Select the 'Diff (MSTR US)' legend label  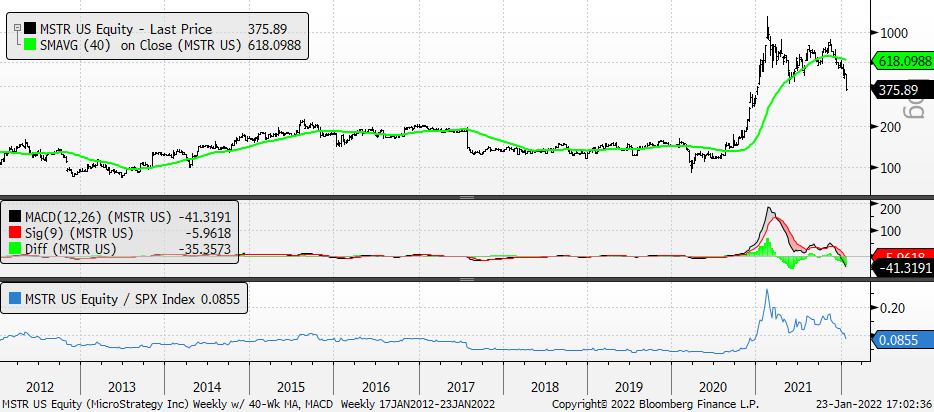click(x=70, y=249)
